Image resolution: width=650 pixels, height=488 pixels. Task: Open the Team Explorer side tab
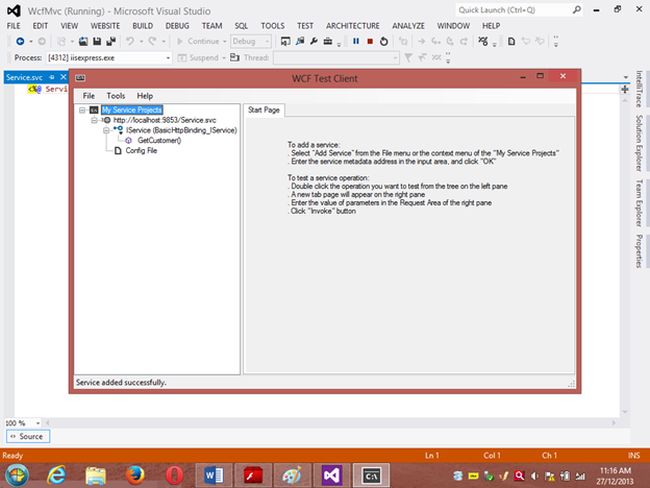pos(639,203)
